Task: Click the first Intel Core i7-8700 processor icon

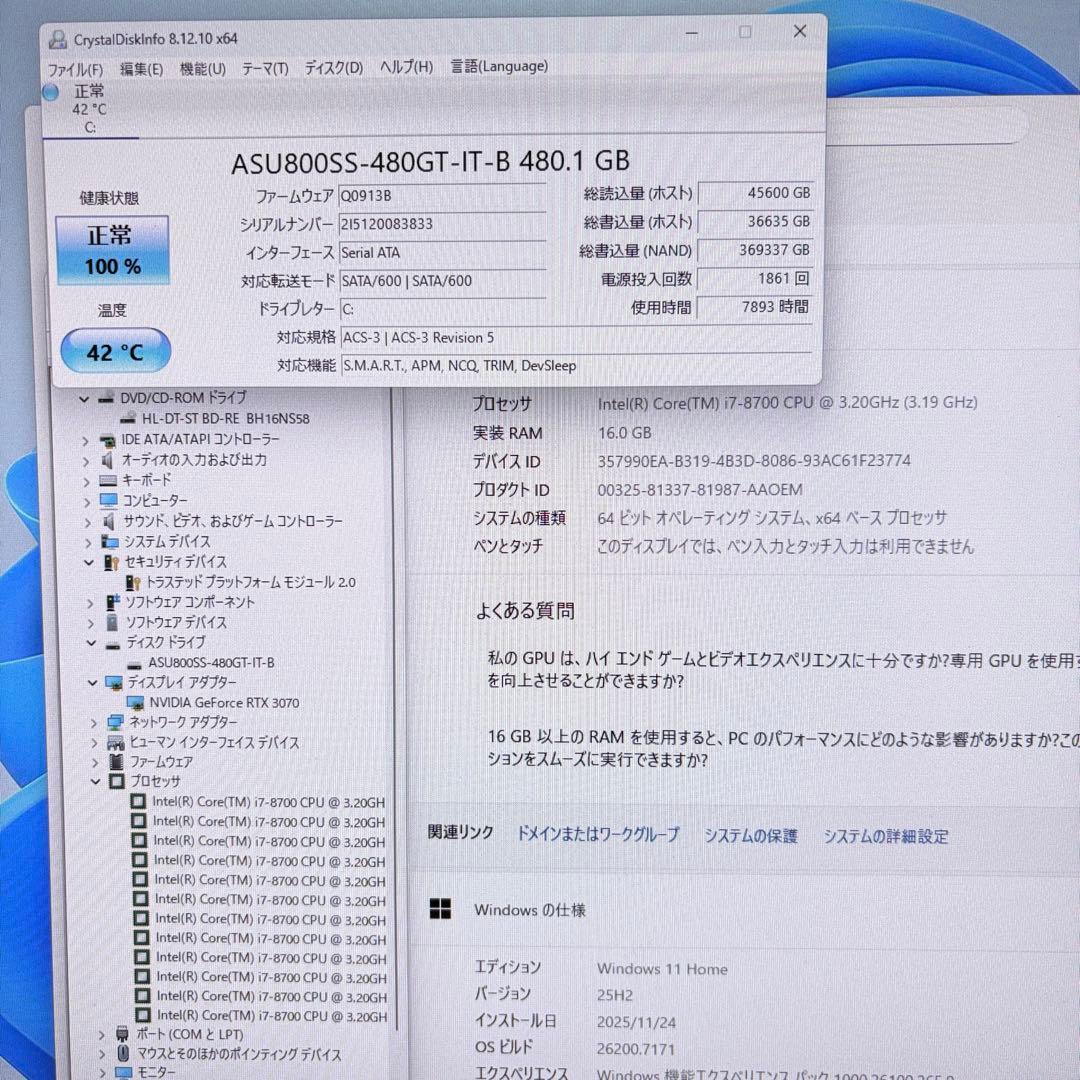Action: [x=139, y=801]
